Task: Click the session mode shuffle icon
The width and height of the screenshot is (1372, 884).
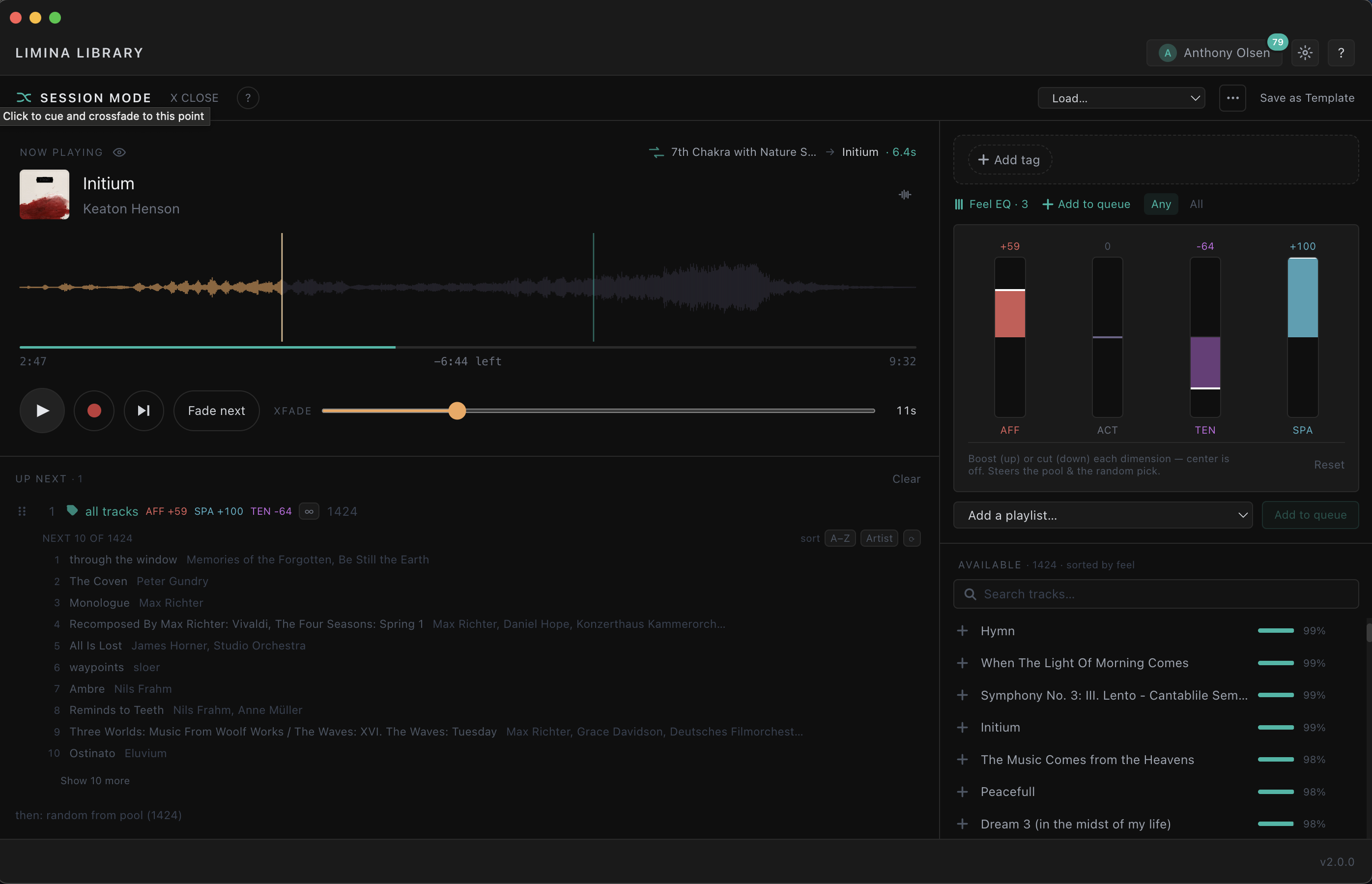Action: pos(24,97)
